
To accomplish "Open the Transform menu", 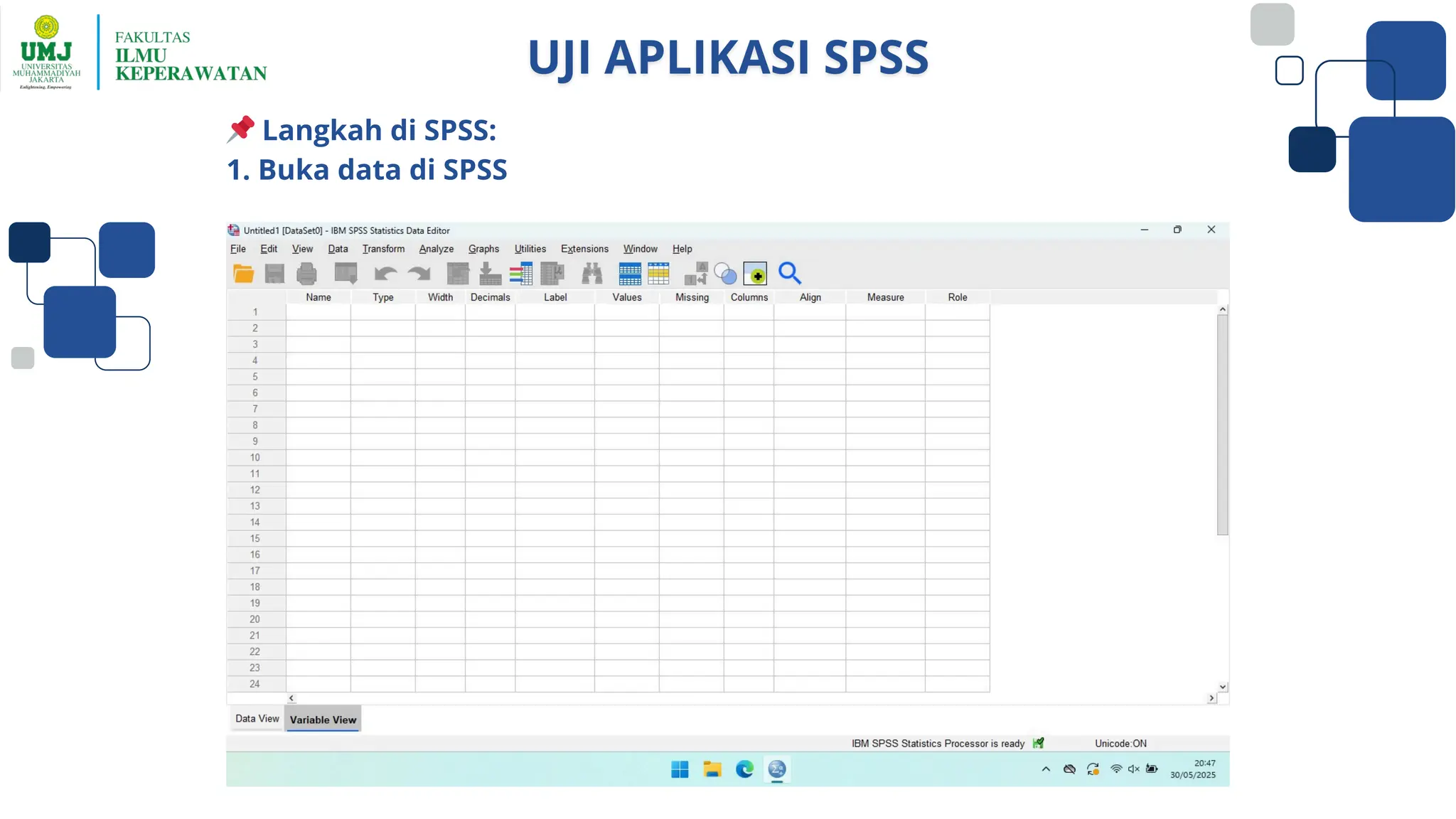I will coord(383,249).
